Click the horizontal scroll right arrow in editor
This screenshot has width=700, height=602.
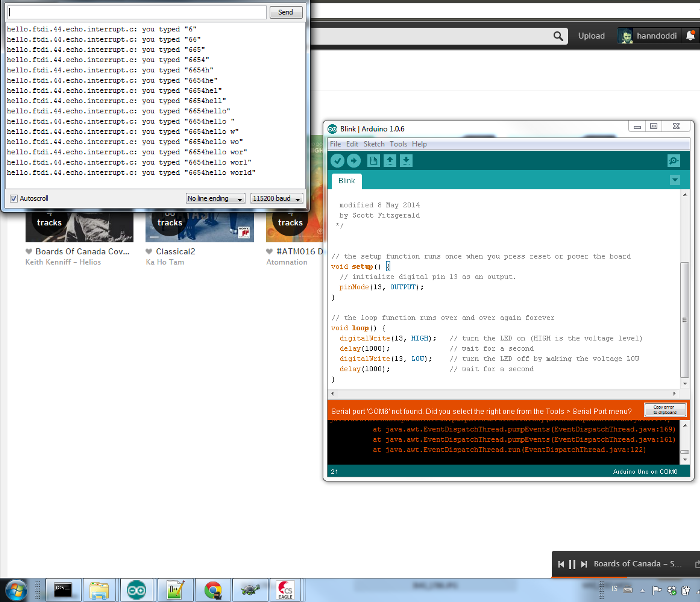tap(674, 393)
